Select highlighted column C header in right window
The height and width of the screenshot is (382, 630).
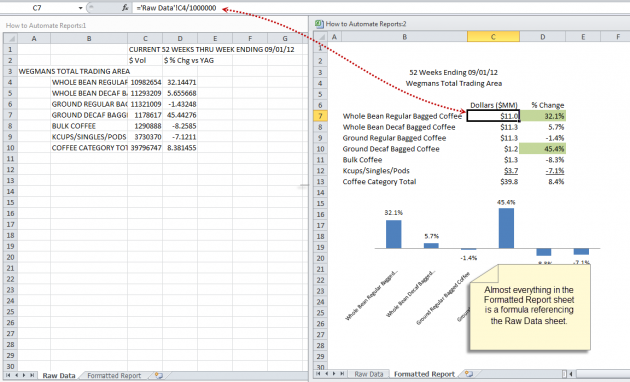click(493, 37)
